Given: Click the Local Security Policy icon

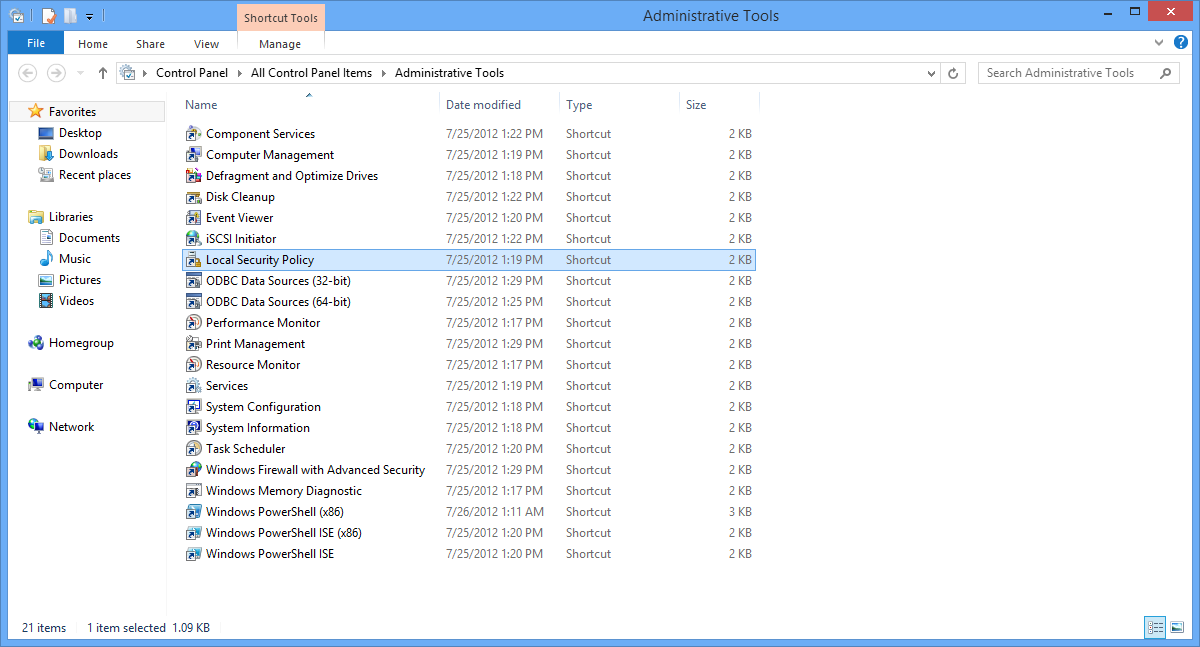Looking at the screenshot, I should [194, 260].
